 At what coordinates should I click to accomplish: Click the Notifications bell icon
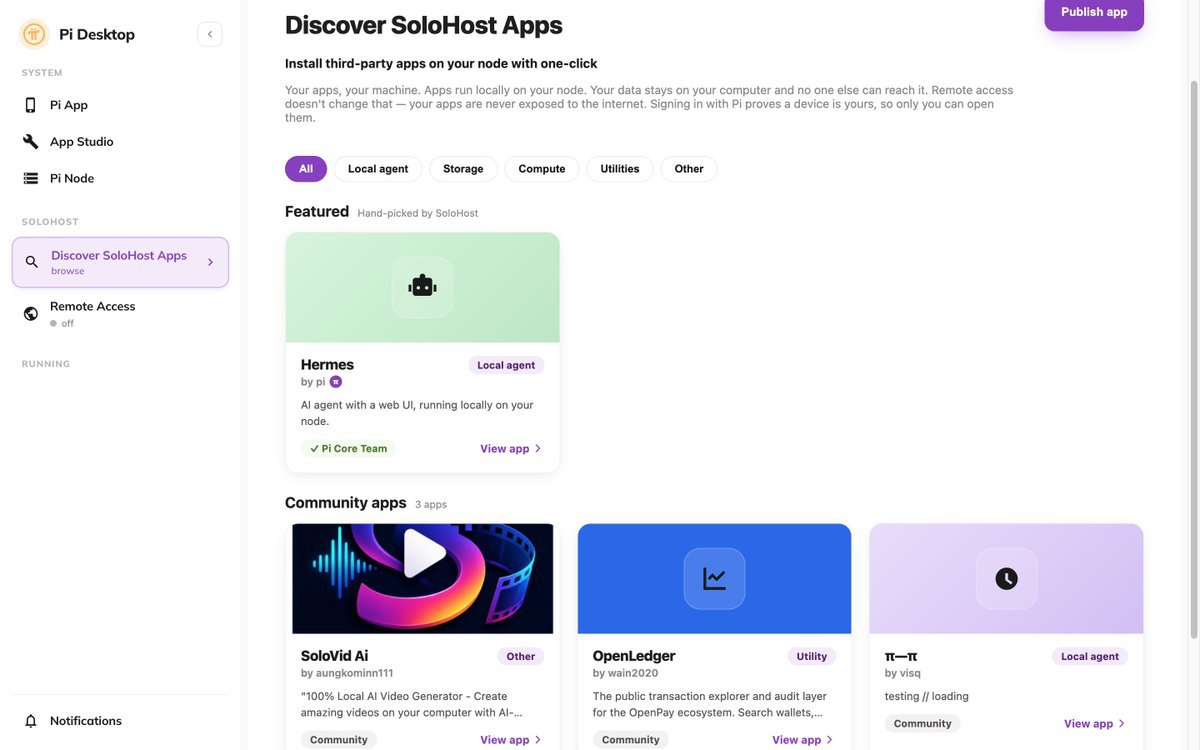(31, 721)
